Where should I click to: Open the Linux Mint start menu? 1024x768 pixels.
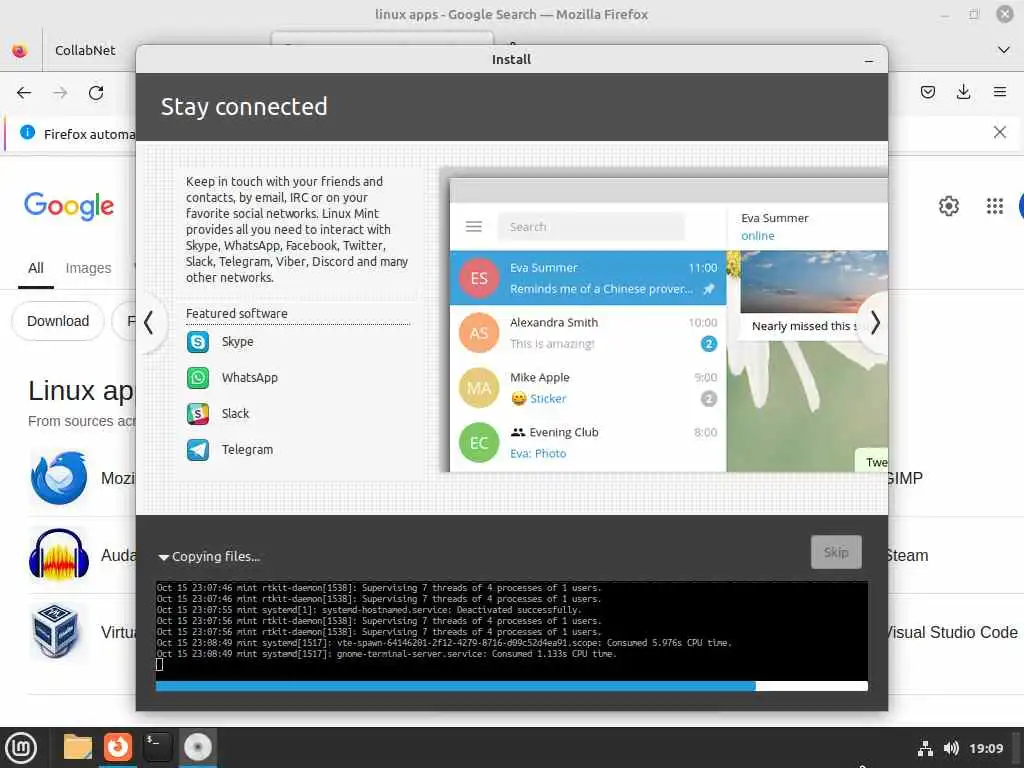click(x=20, y=748)
